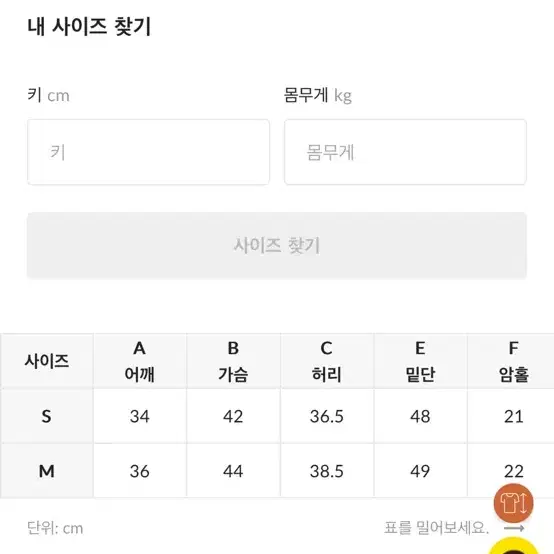Screen dimensions: 554x554
Task: Click the 사이즈 찾기 button
Action: [277, 245]
